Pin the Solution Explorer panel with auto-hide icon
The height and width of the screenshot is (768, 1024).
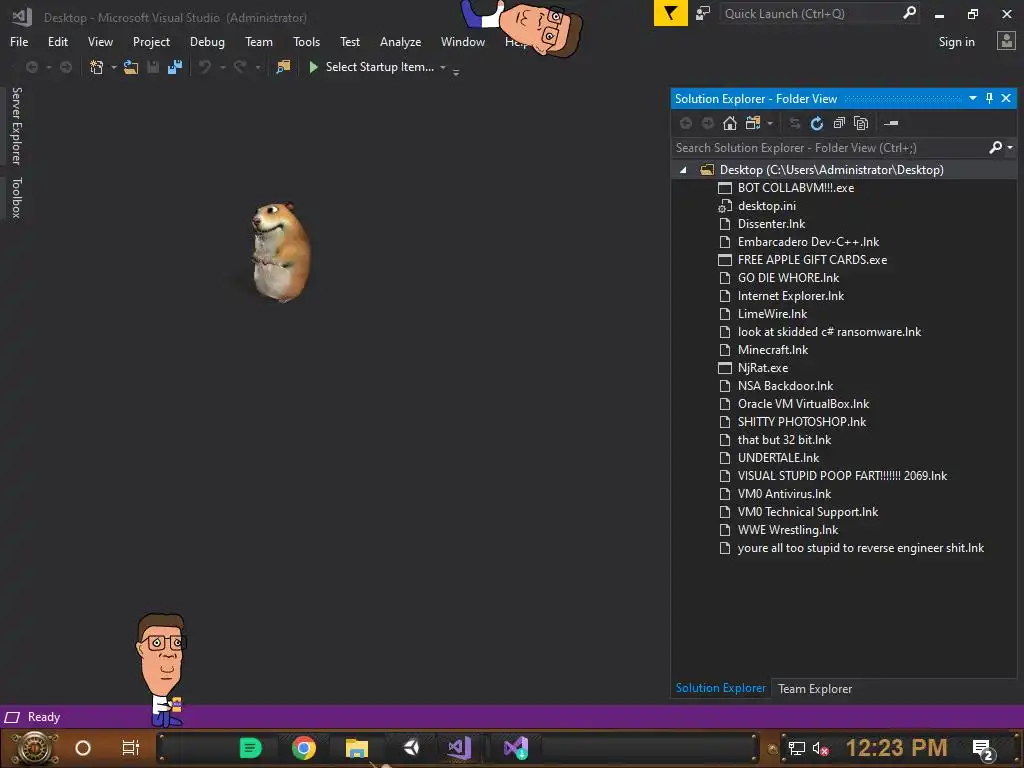[x=989, y=99]
